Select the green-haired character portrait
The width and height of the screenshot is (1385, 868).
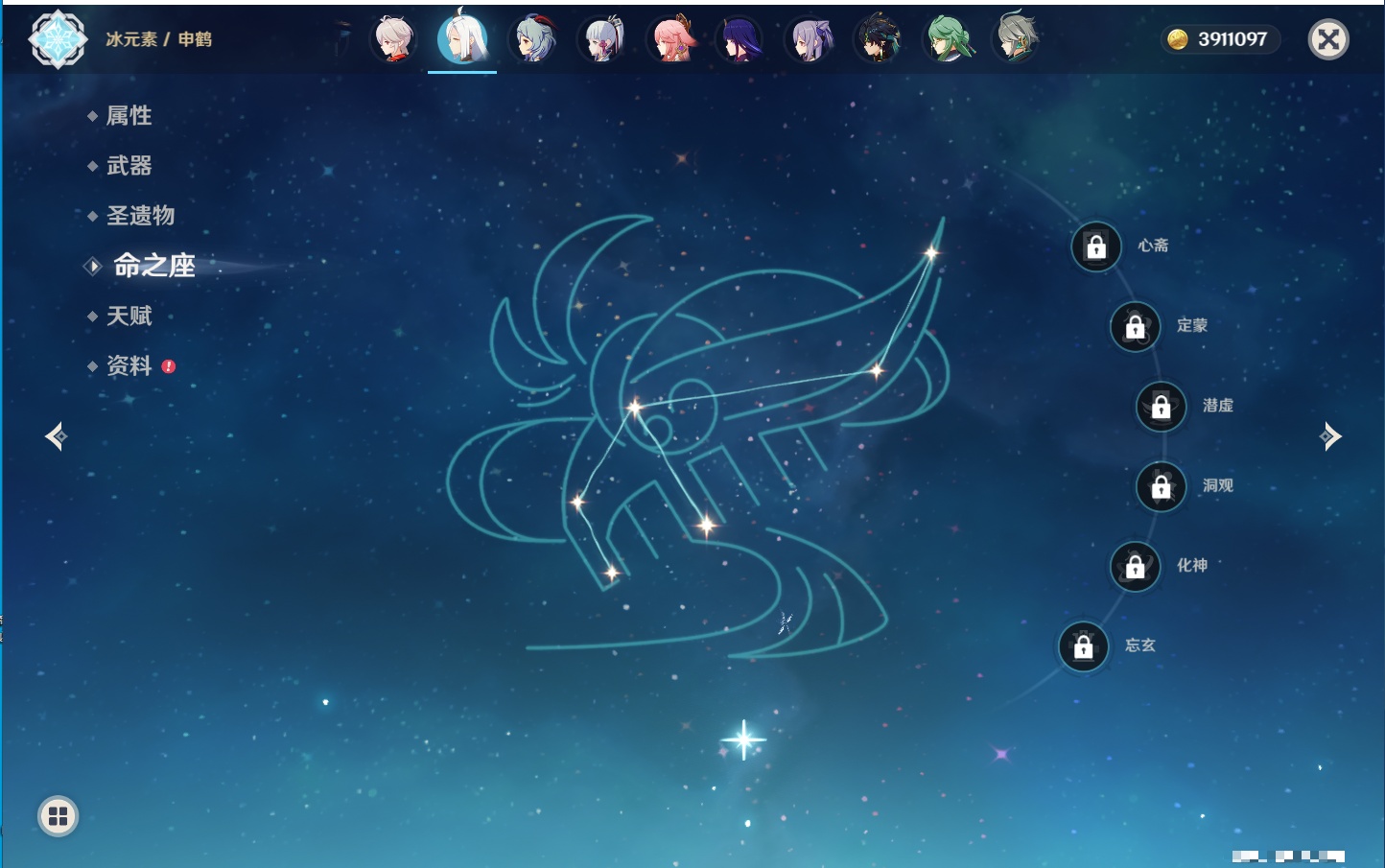948,40
